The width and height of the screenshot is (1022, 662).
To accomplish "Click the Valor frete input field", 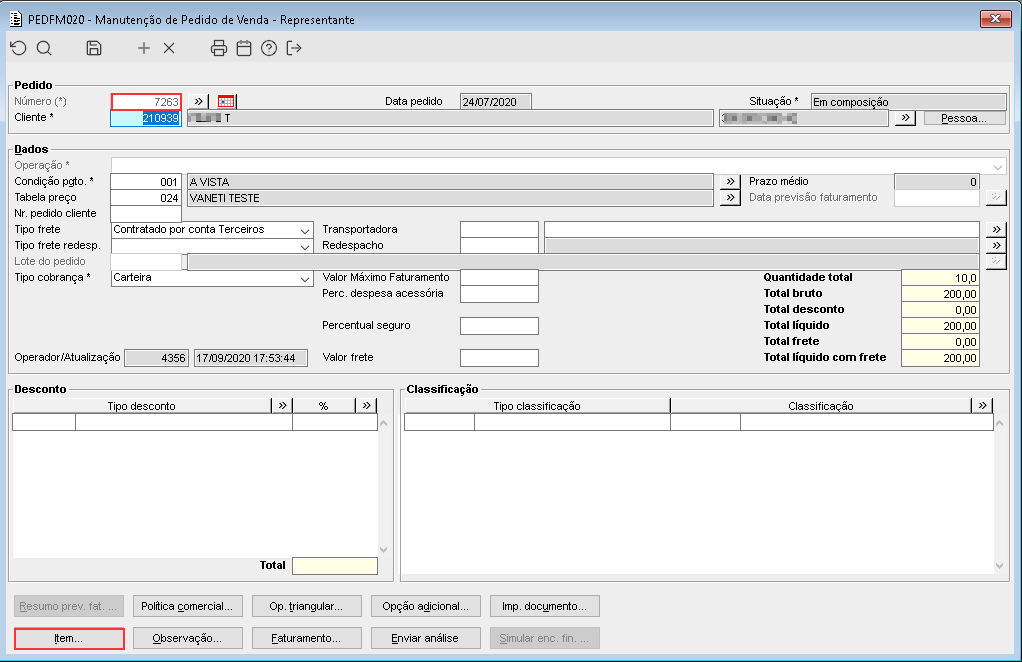I will pos(499,358).
